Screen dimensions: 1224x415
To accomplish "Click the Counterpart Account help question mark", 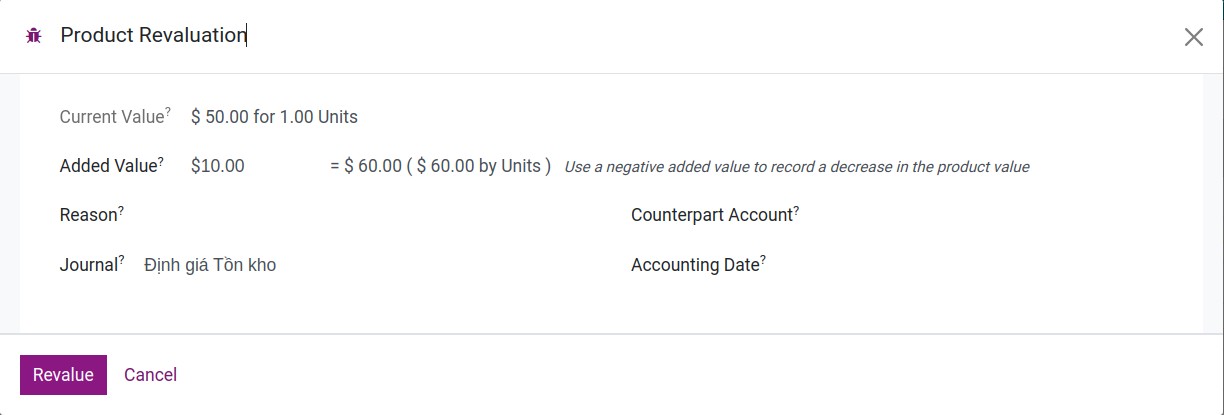I will [796, 209].
